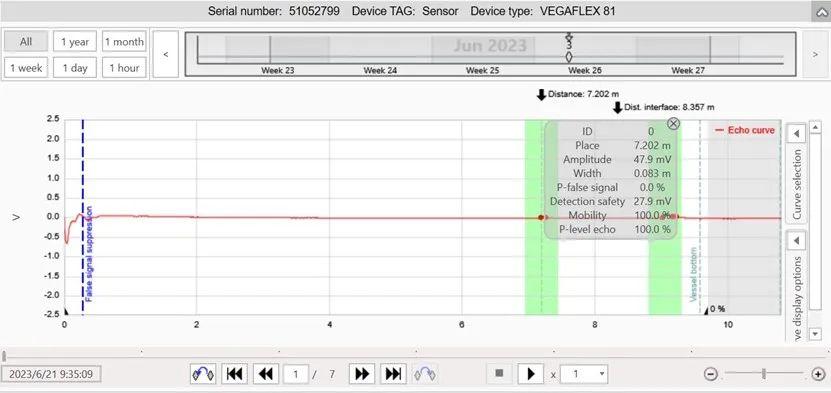Click the Dist. interface: 8.357 m label

(x=668, y=107)
